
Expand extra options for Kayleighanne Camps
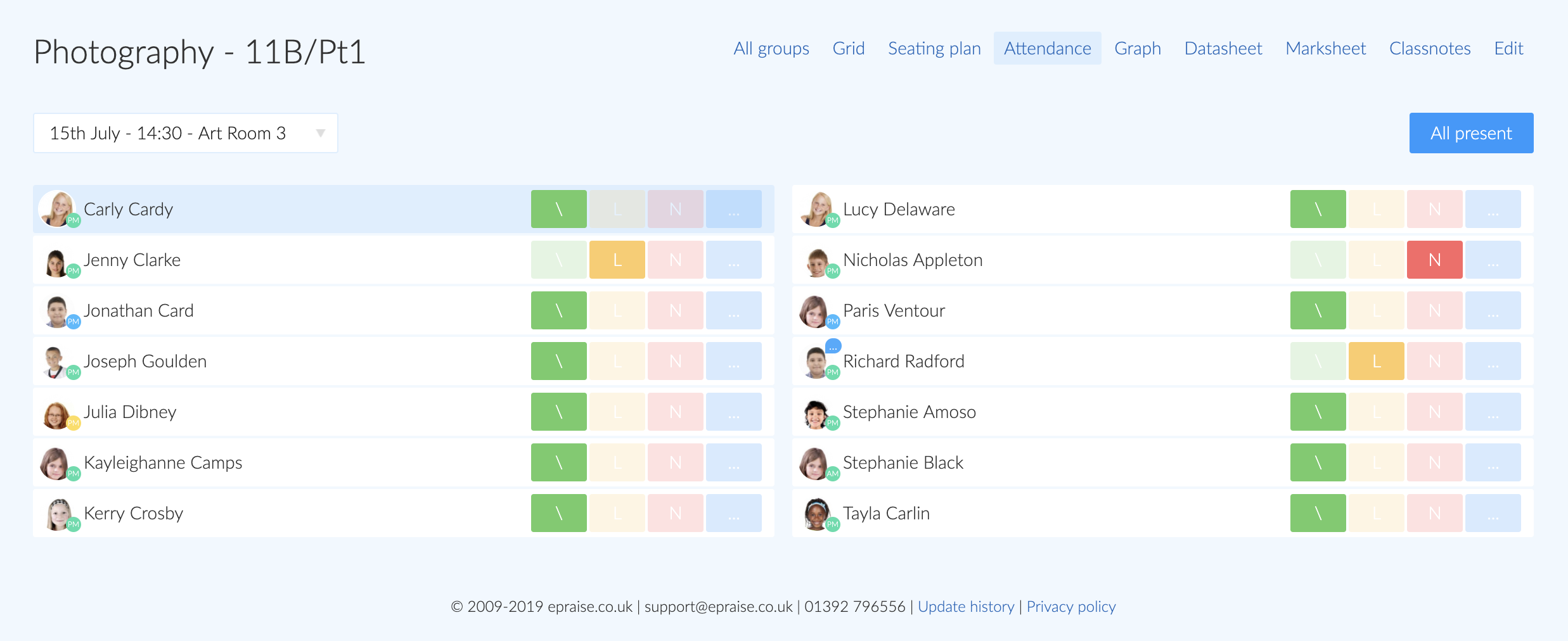tap(734, 462)
